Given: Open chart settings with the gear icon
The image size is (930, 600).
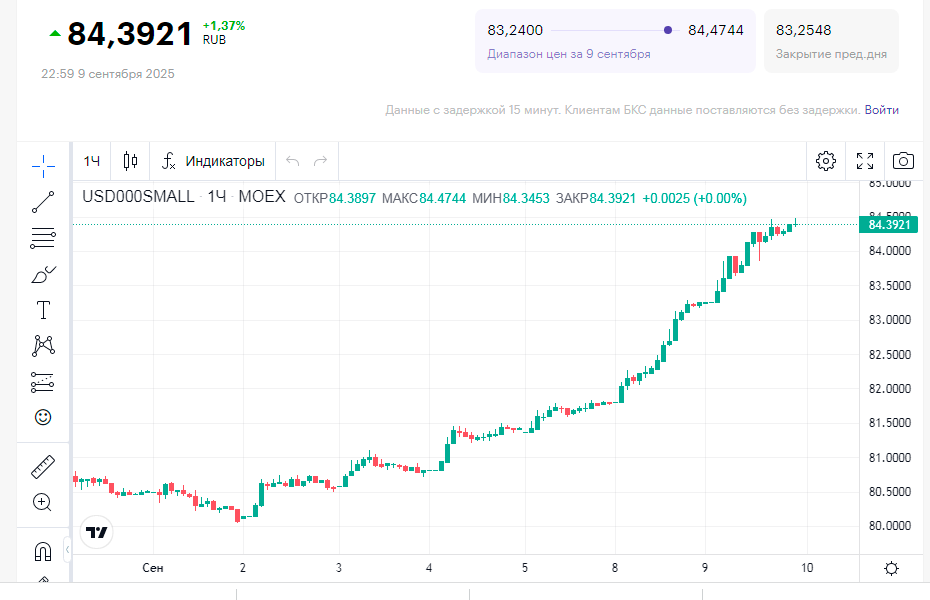Looking at the screenshot, I should [826, 161].
